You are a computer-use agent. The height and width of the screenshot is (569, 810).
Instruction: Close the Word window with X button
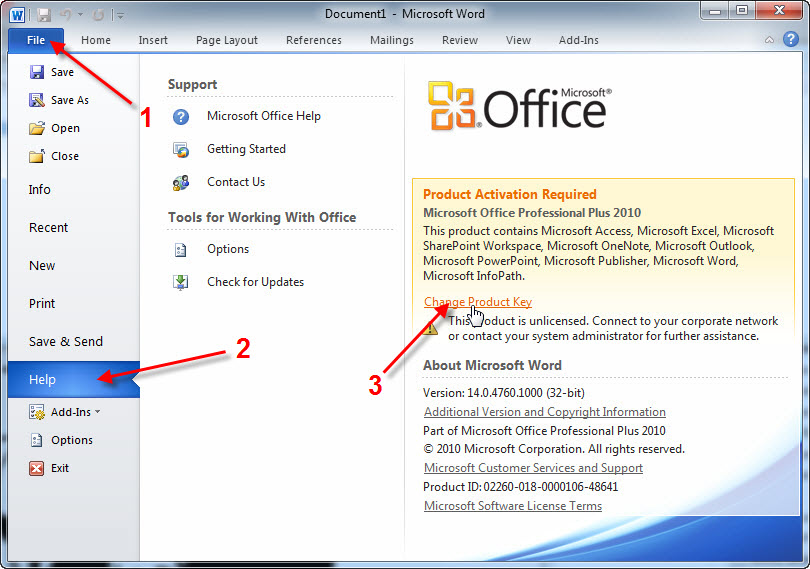click(780, 11)
